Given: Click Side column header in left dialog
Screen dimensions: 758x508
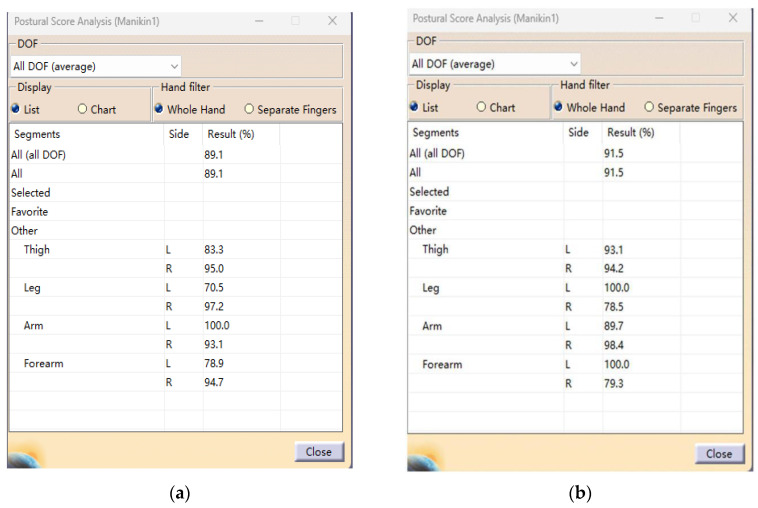Looking at the screenshot, I should point(176,134).
